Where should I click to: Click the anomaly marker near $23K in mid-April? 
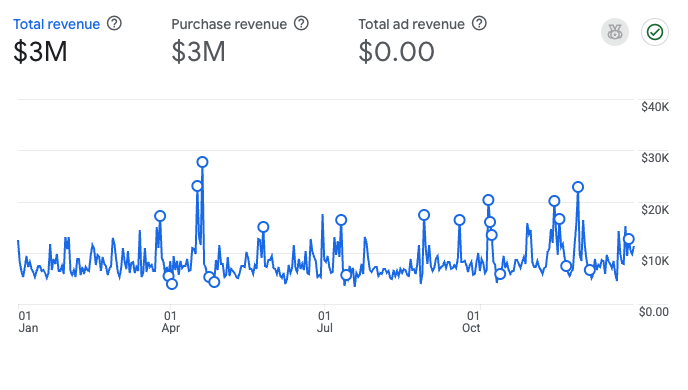[197, 186]
